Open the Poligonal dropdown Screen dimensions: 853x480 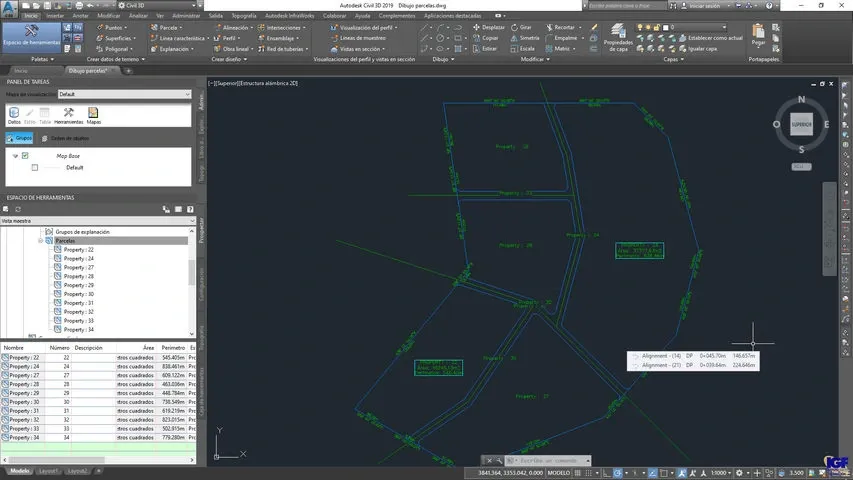[x=114, y=49]
